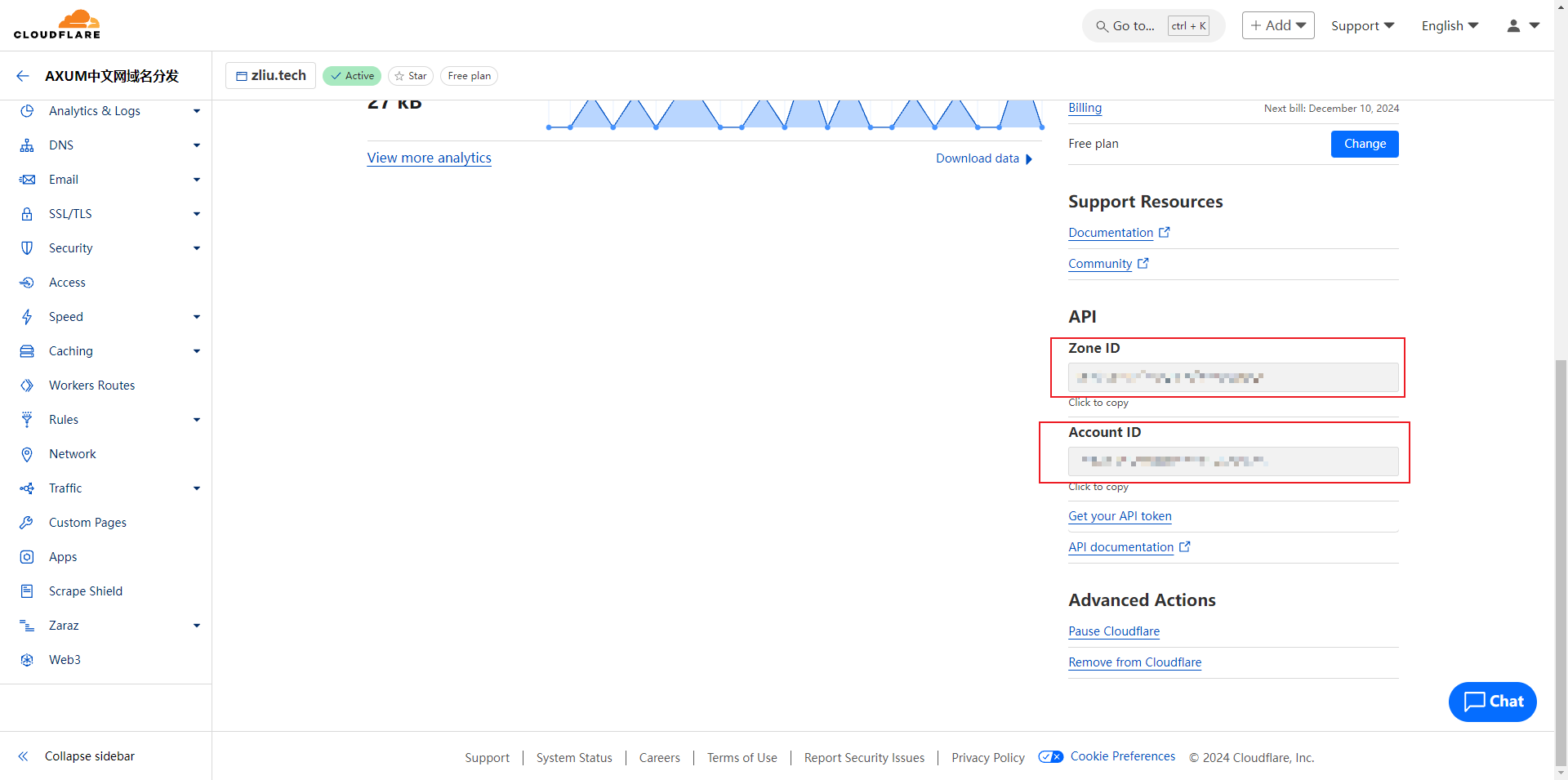Click the Speed lightning bolt icon
Image resolution: width=1568 pixels, height=780 pixels.
(27, 317)
